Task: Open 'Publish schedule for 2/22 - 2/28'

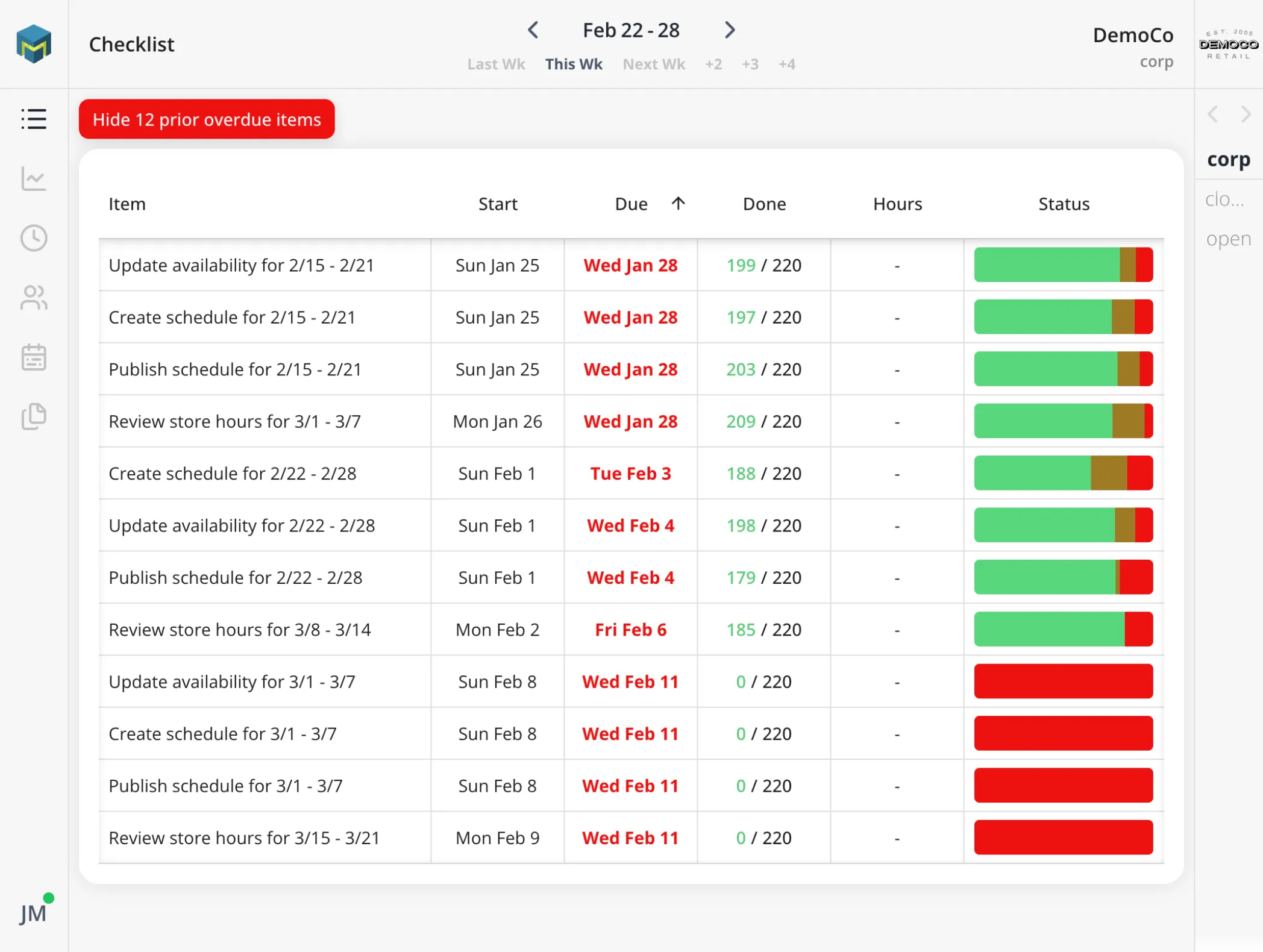Action: [235, 577]
